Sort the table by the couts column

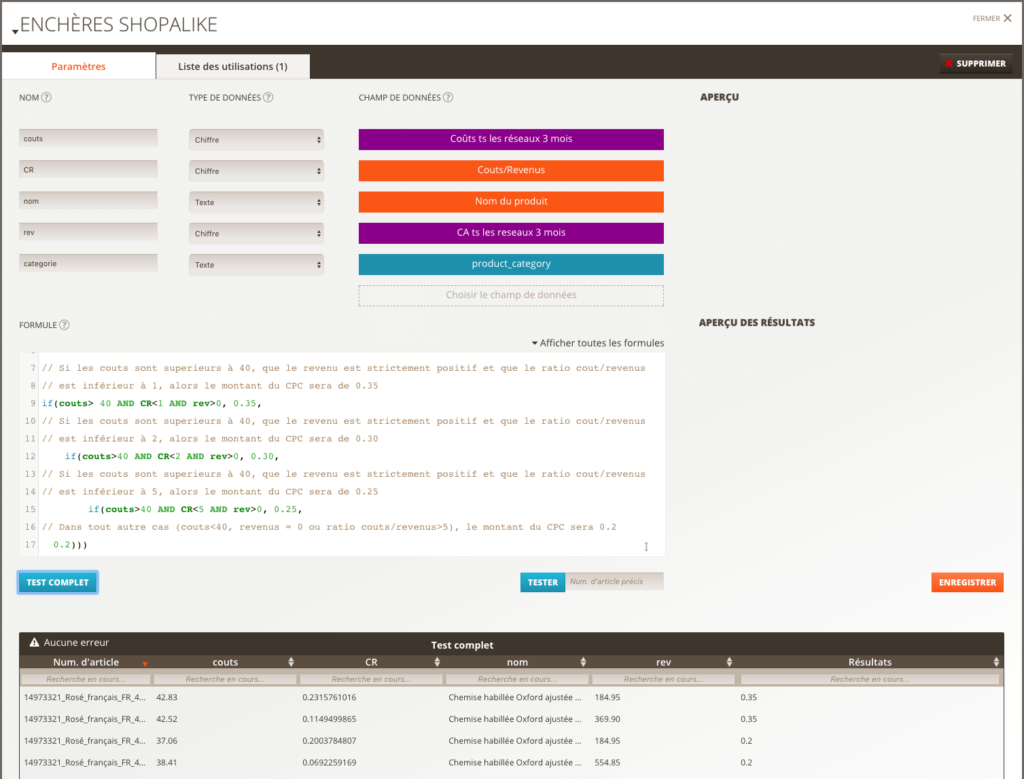click(291, 662)
